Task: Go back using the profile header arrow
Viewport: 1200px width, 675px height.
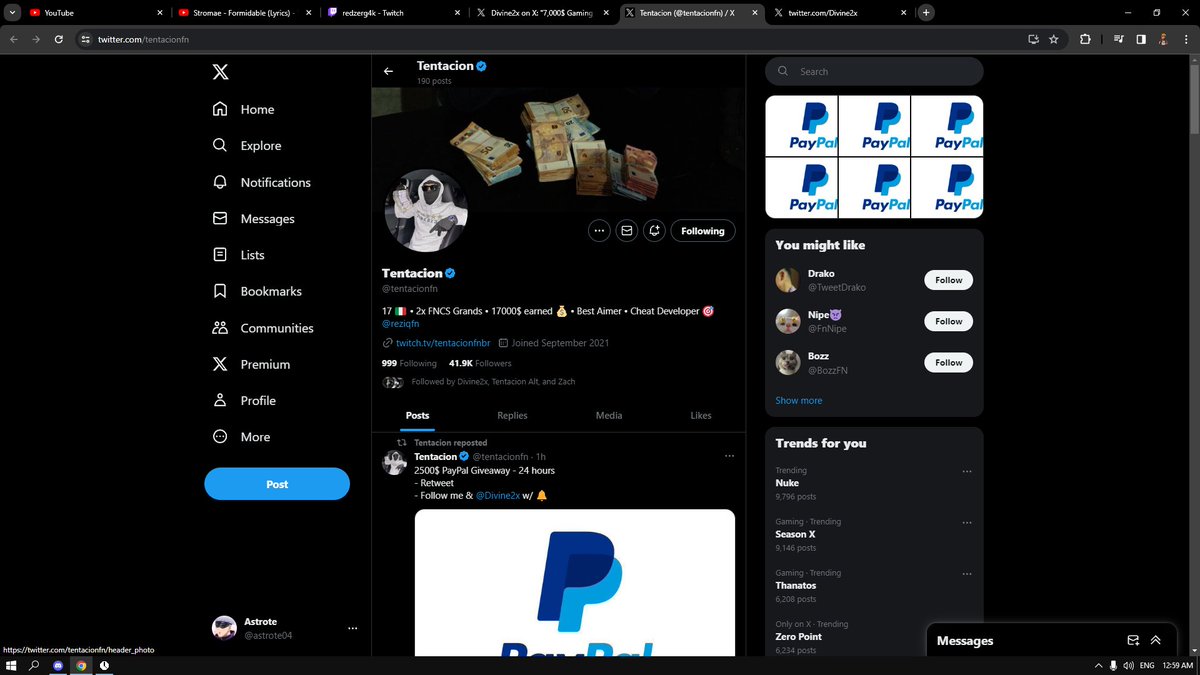Action: coord(388,72)
